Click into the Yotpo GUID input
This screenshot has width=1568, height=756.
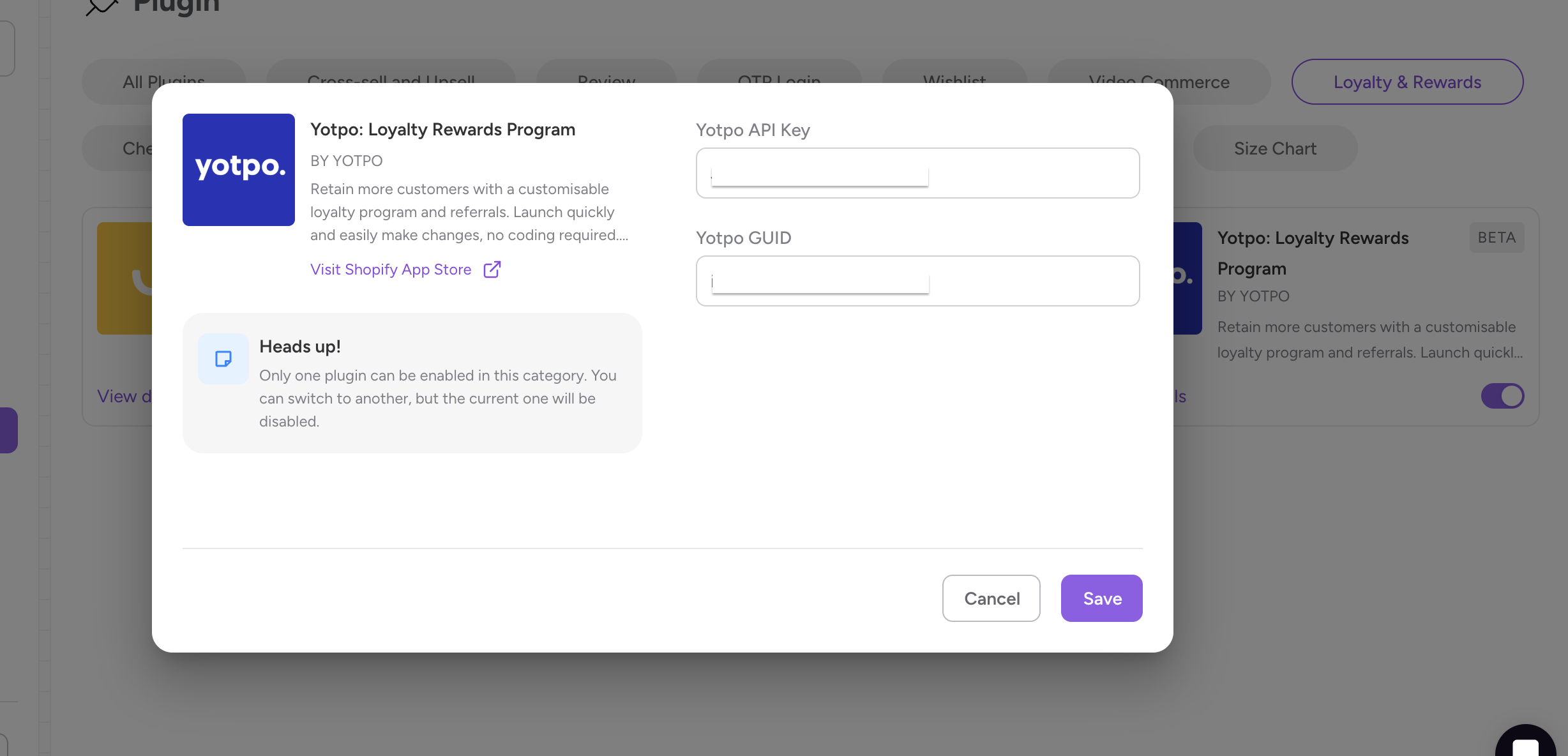(917, 281)
